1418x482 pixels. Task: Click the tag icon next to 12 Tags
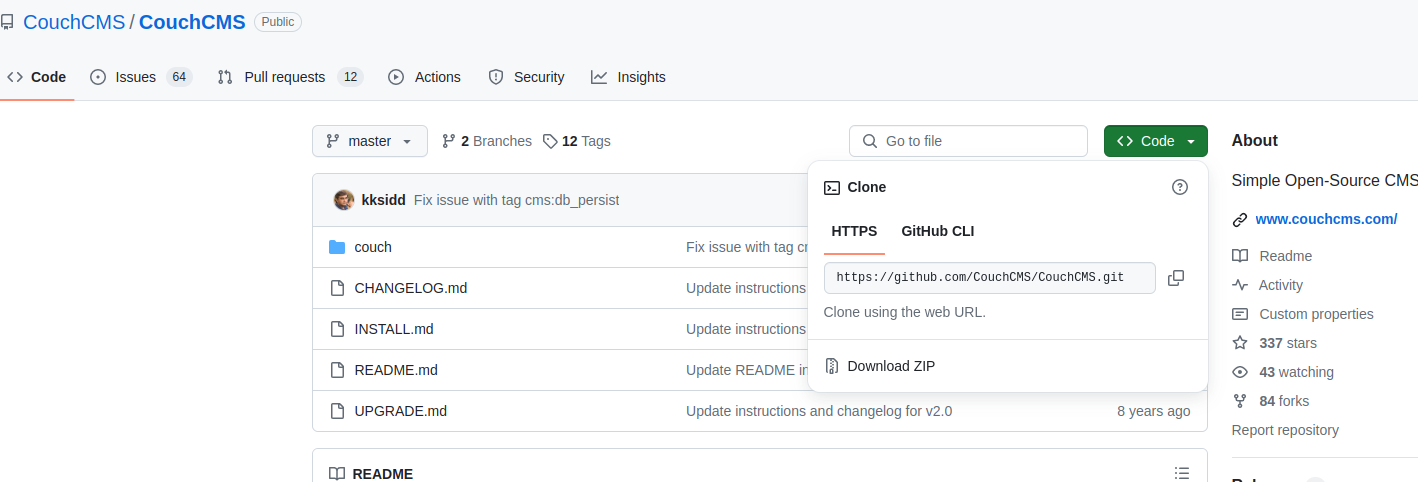coord(550,141)
